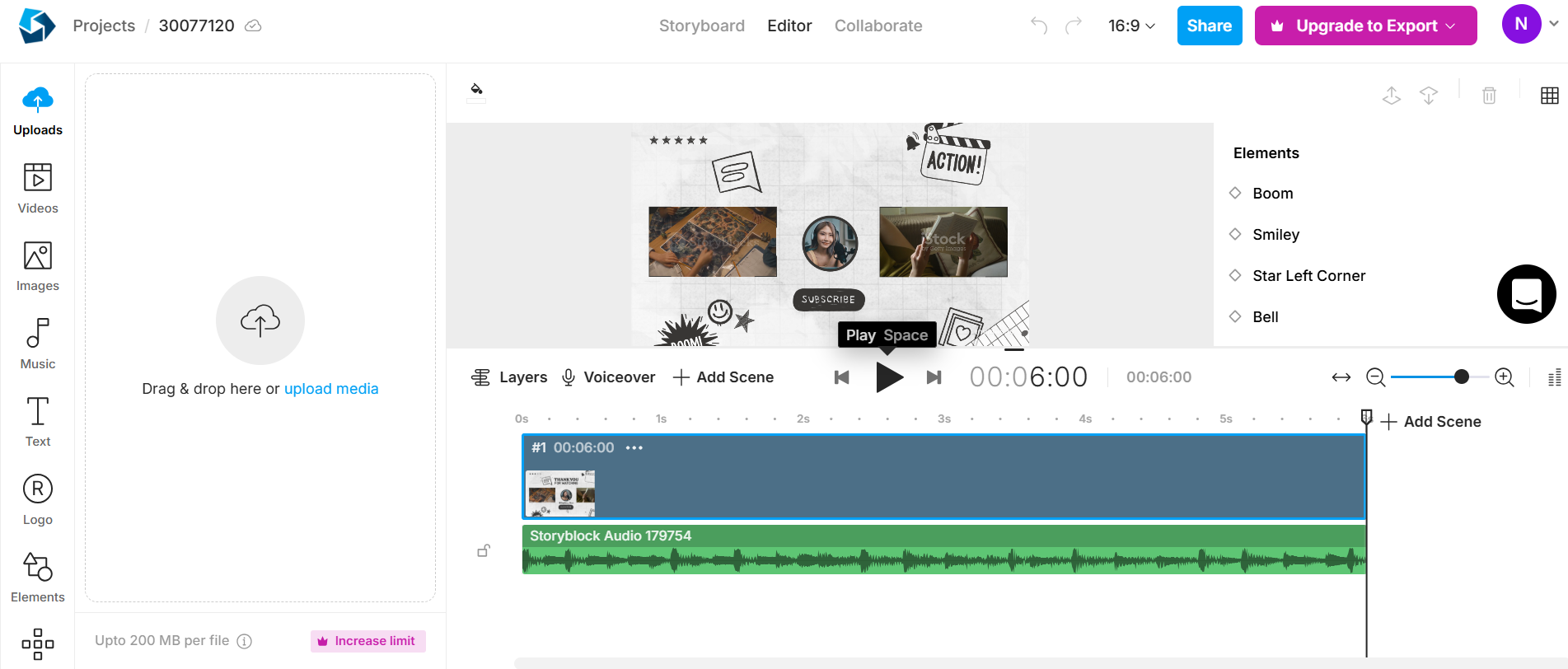
Task: Go to Projects breadcrumb
Action: point(104,26)
